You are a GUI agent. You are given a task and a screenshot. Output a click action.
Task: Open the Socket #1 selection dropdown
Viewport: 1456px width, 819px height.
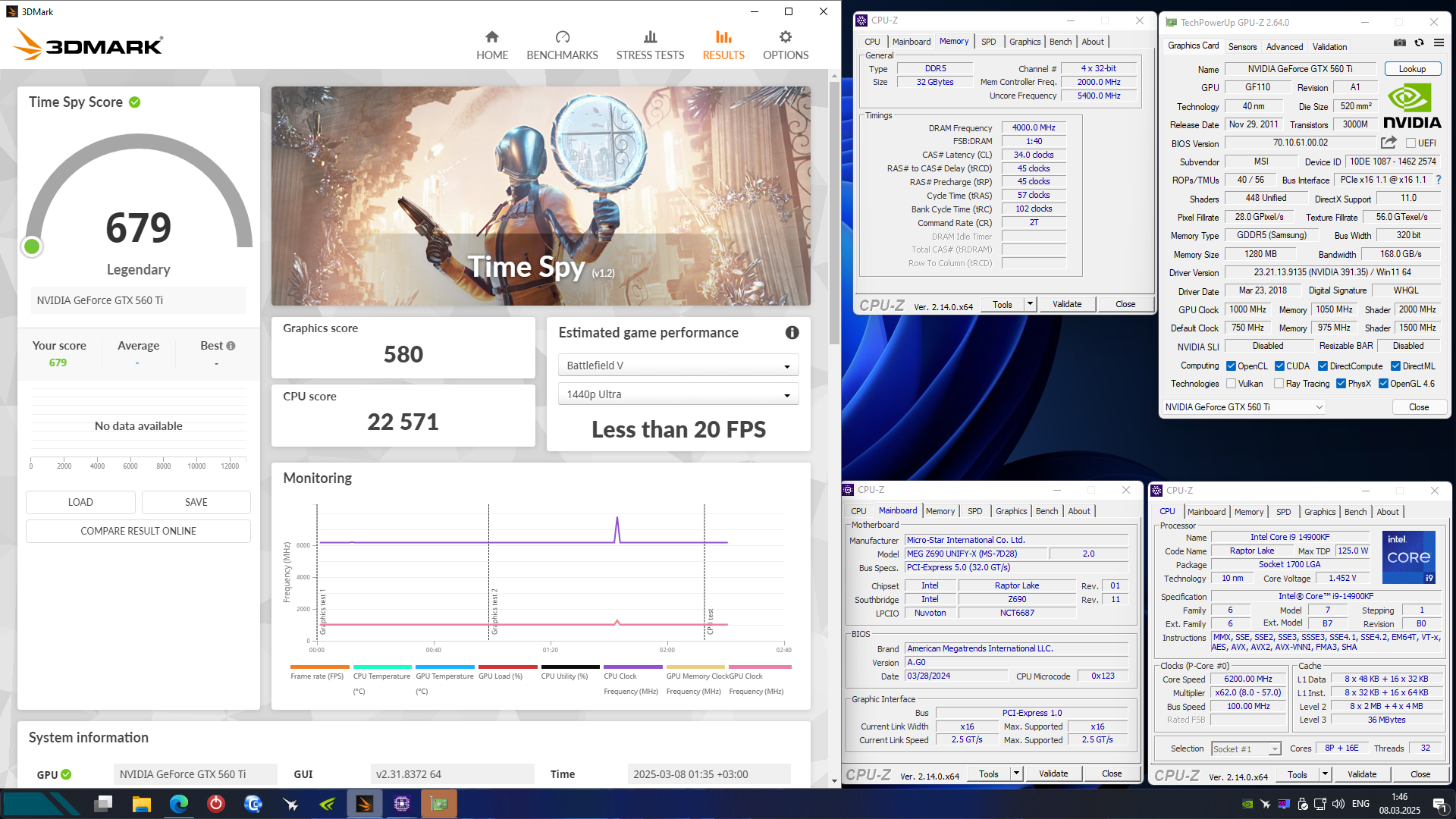tap(1246, 748)
